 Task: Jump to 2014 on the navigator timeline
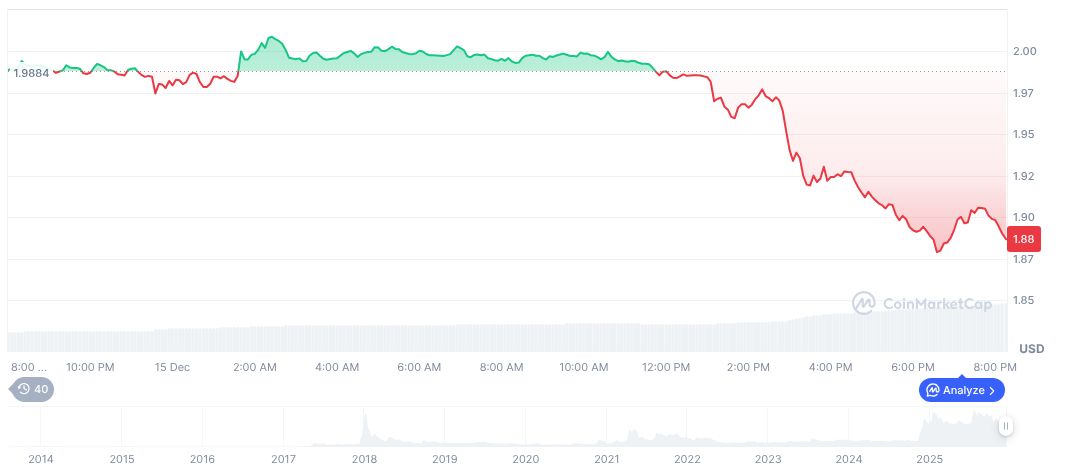point(41,459)
